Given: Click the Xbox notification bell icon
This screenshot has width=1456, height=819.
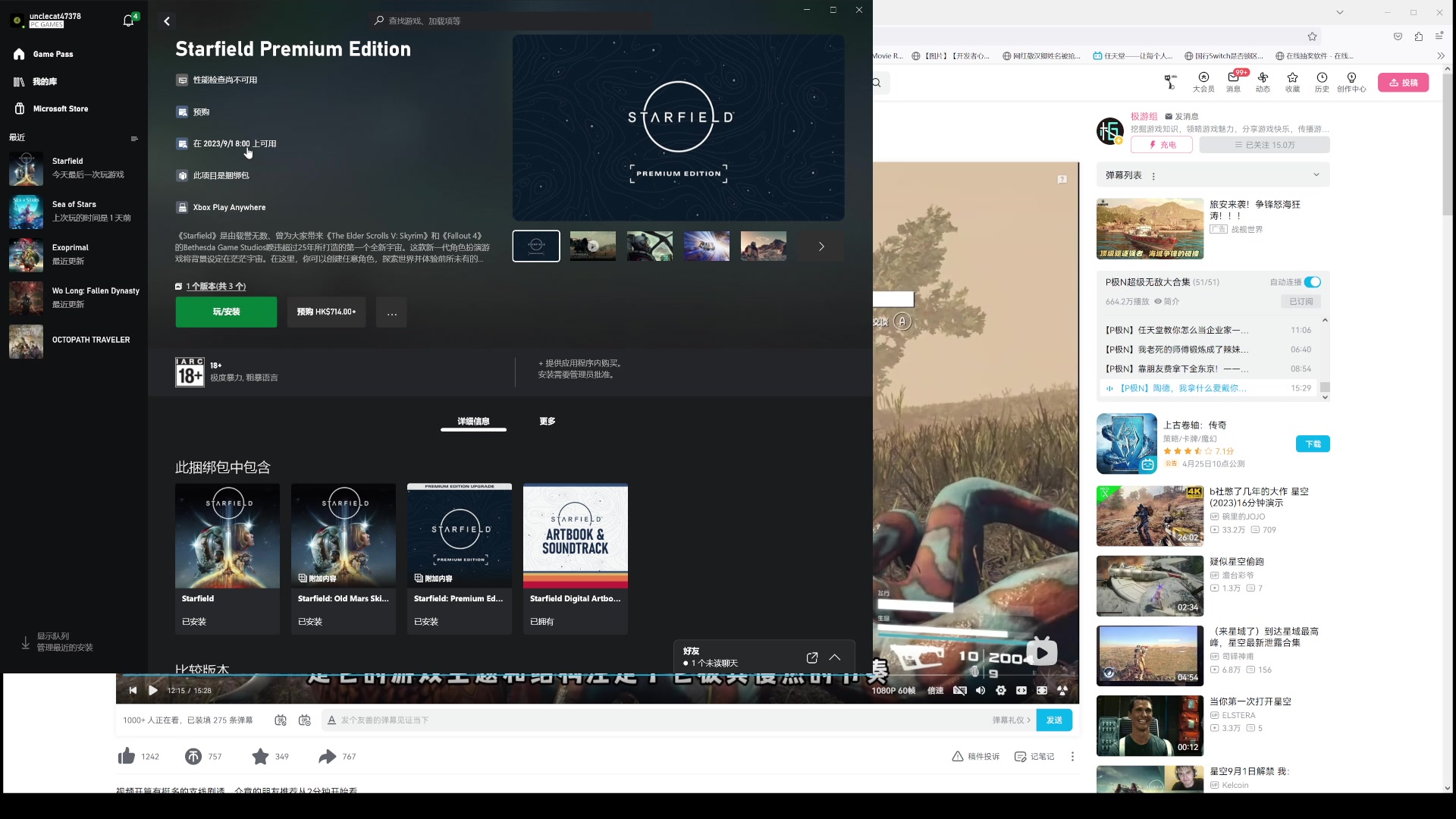Looking at the screenshot, I should tap(128, 20).
